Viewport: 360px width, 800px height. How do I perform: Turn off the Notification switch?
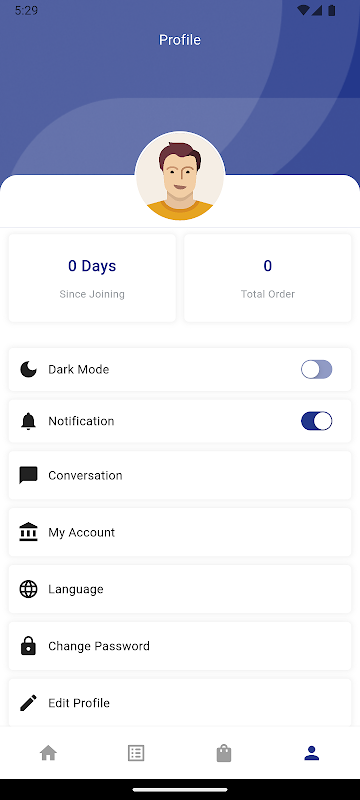tap(317, 421)
